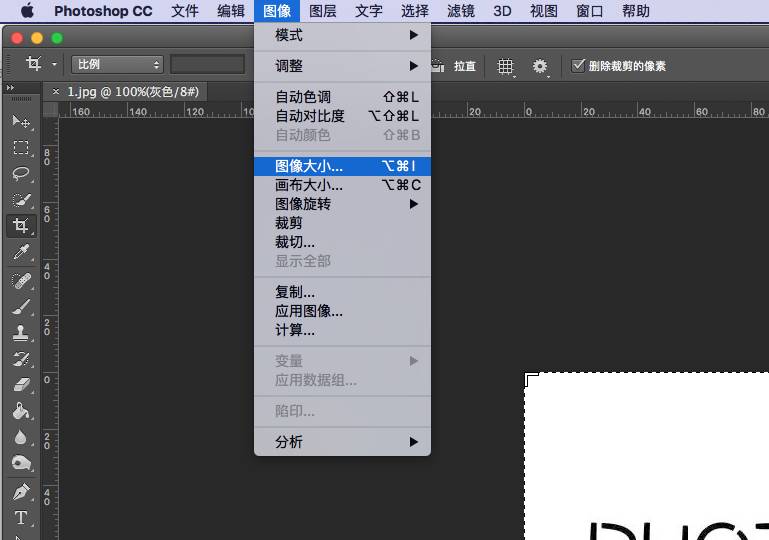The height and width of the screenshot is (540, 769).
Task: Choose 复制... menu entry
Action: pos(342,292)
